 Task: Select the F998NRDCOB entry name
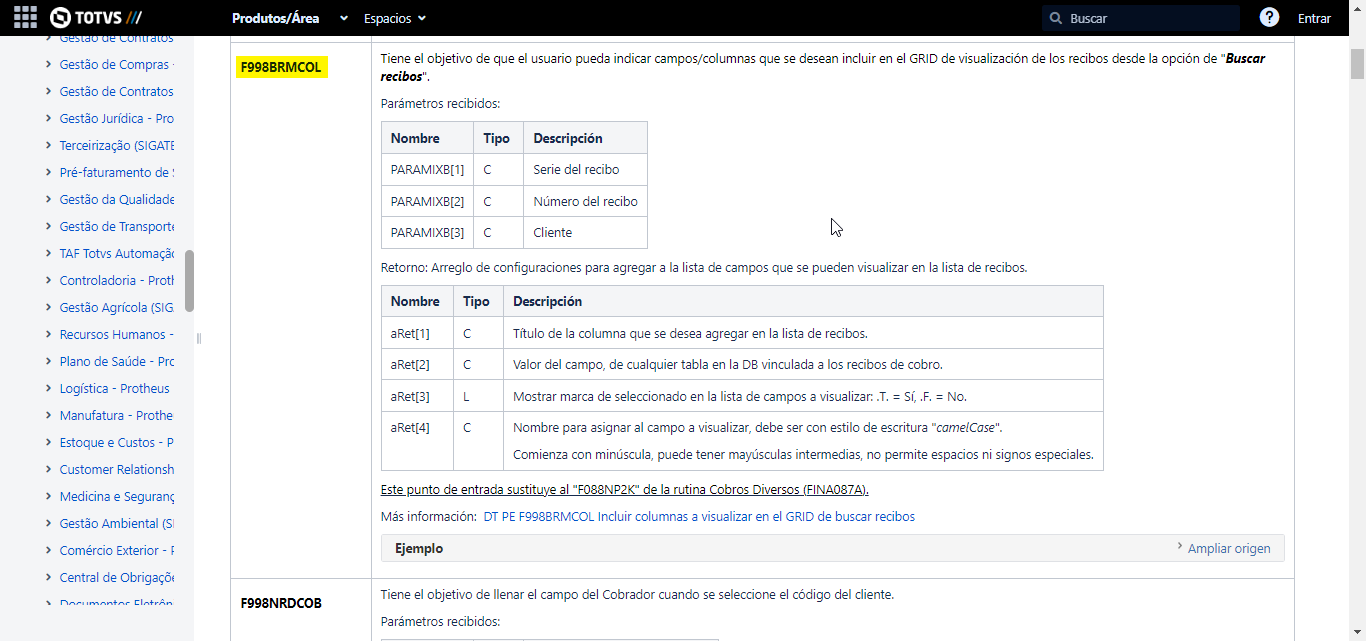281,603
